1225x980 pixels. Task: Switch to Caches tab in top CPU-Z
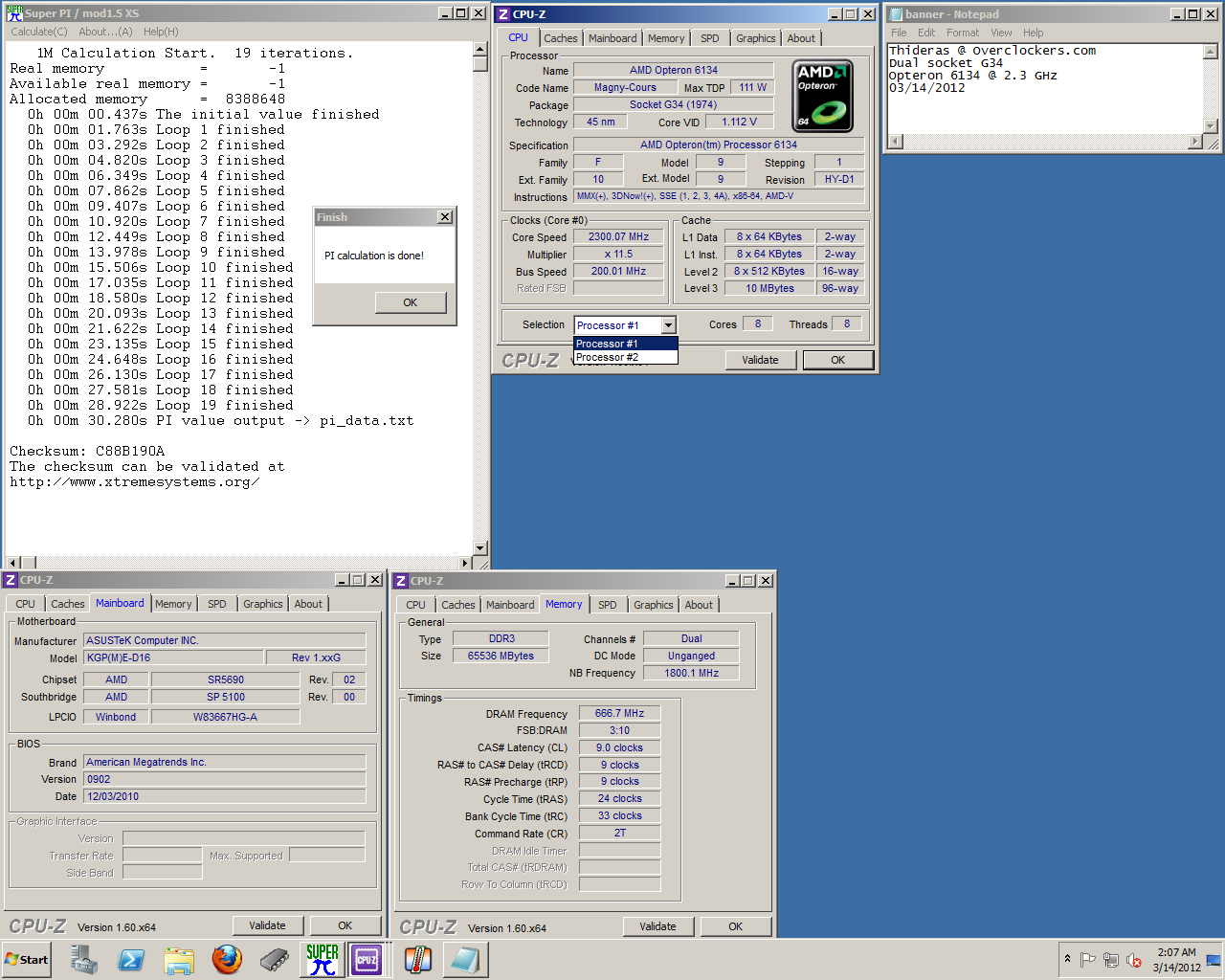pyautogui.click(x=561, y=38)
